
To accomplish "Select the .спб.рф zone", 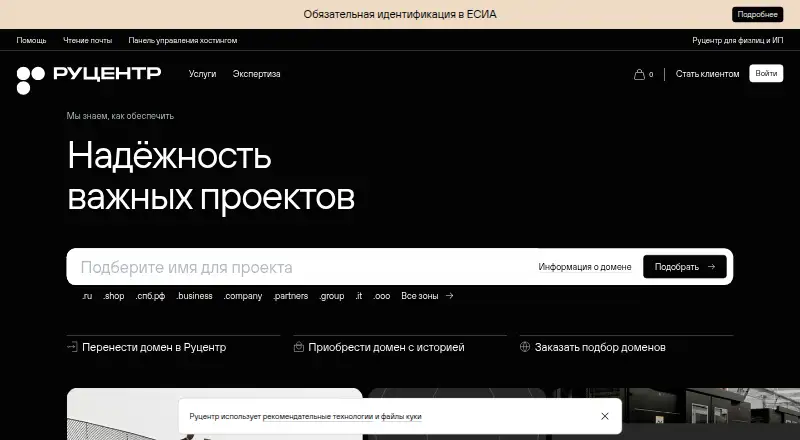I will (x=150, y=296).
